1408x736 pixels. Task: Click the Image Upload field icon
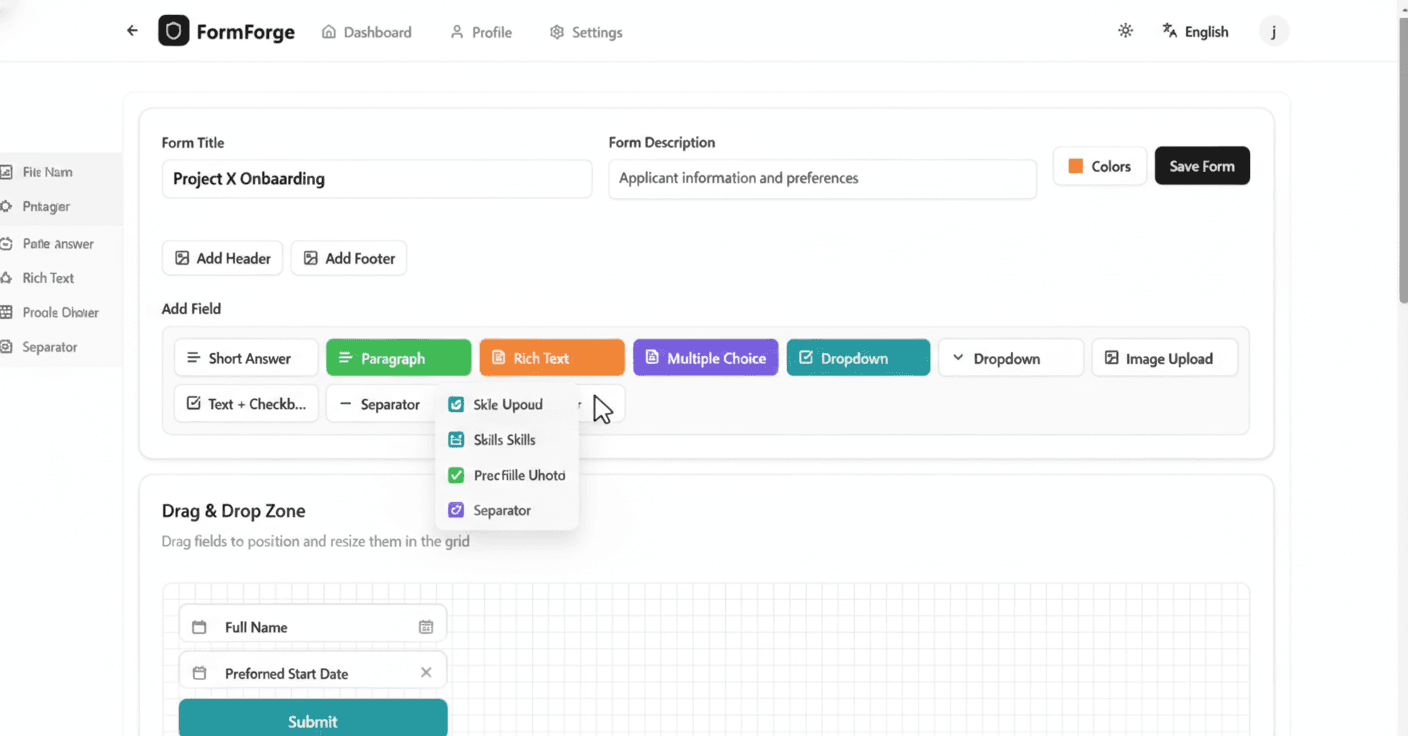click(1110, 357)
